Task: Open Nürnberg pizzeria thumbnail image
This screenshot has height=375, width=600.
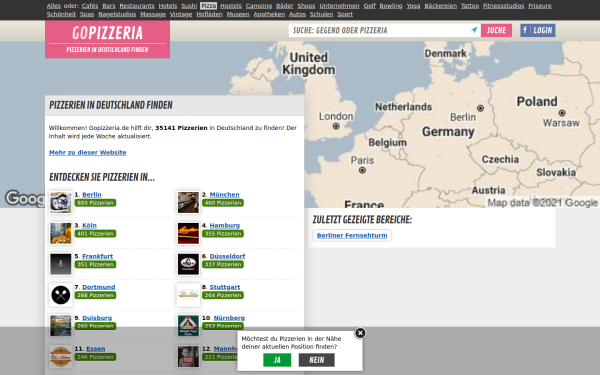Action: tap(188, 326)
